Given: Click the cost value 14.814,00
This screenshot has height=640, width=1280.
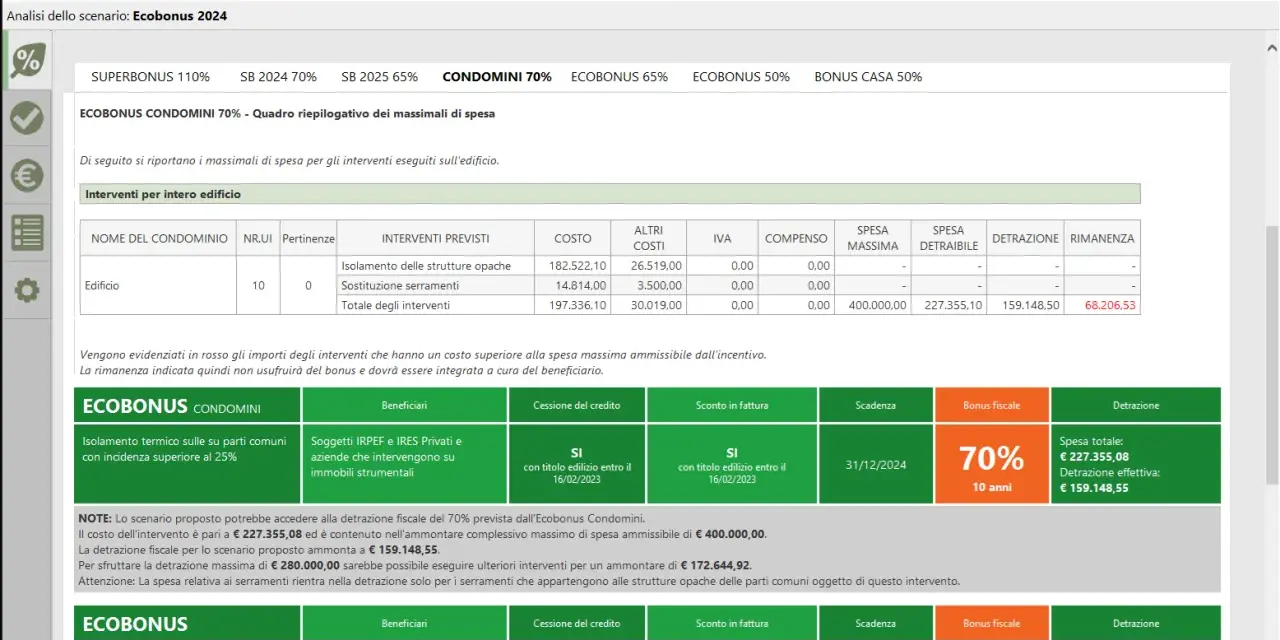Looking at the screenshot, I should tap(582, 286).
